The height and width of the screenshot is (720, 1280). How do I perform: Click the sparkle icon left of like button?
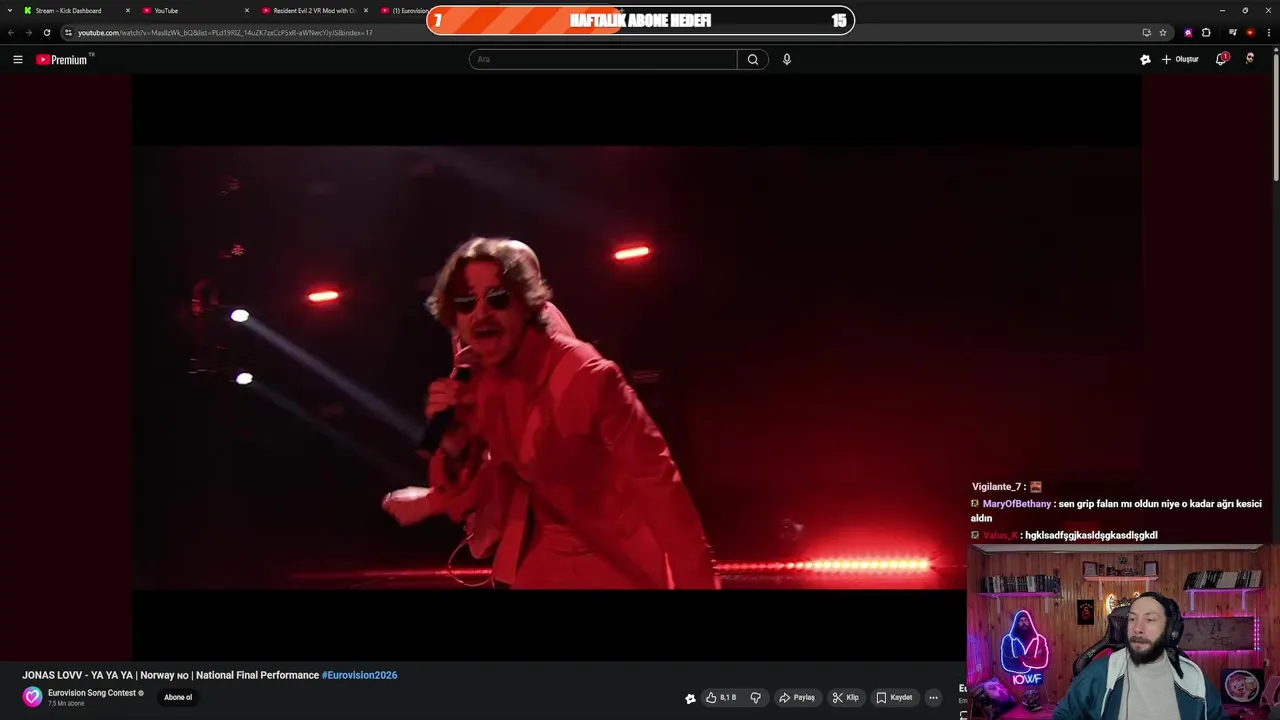point(690,698)
